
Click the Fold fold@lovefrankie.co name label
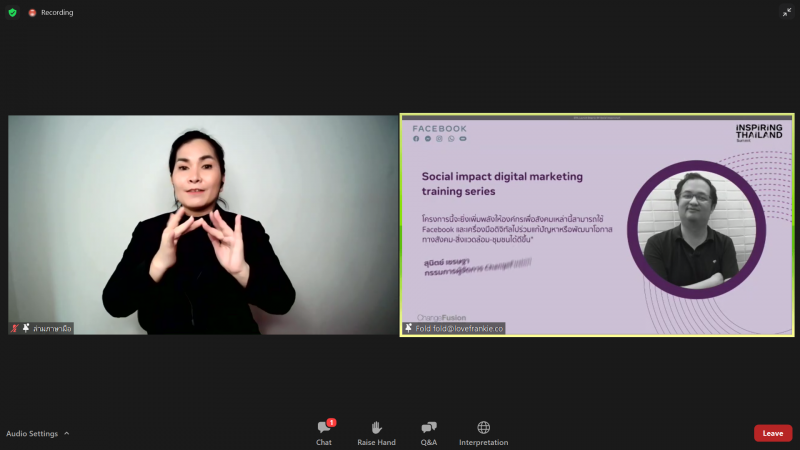pyautogui.click(x=459, y=329)
